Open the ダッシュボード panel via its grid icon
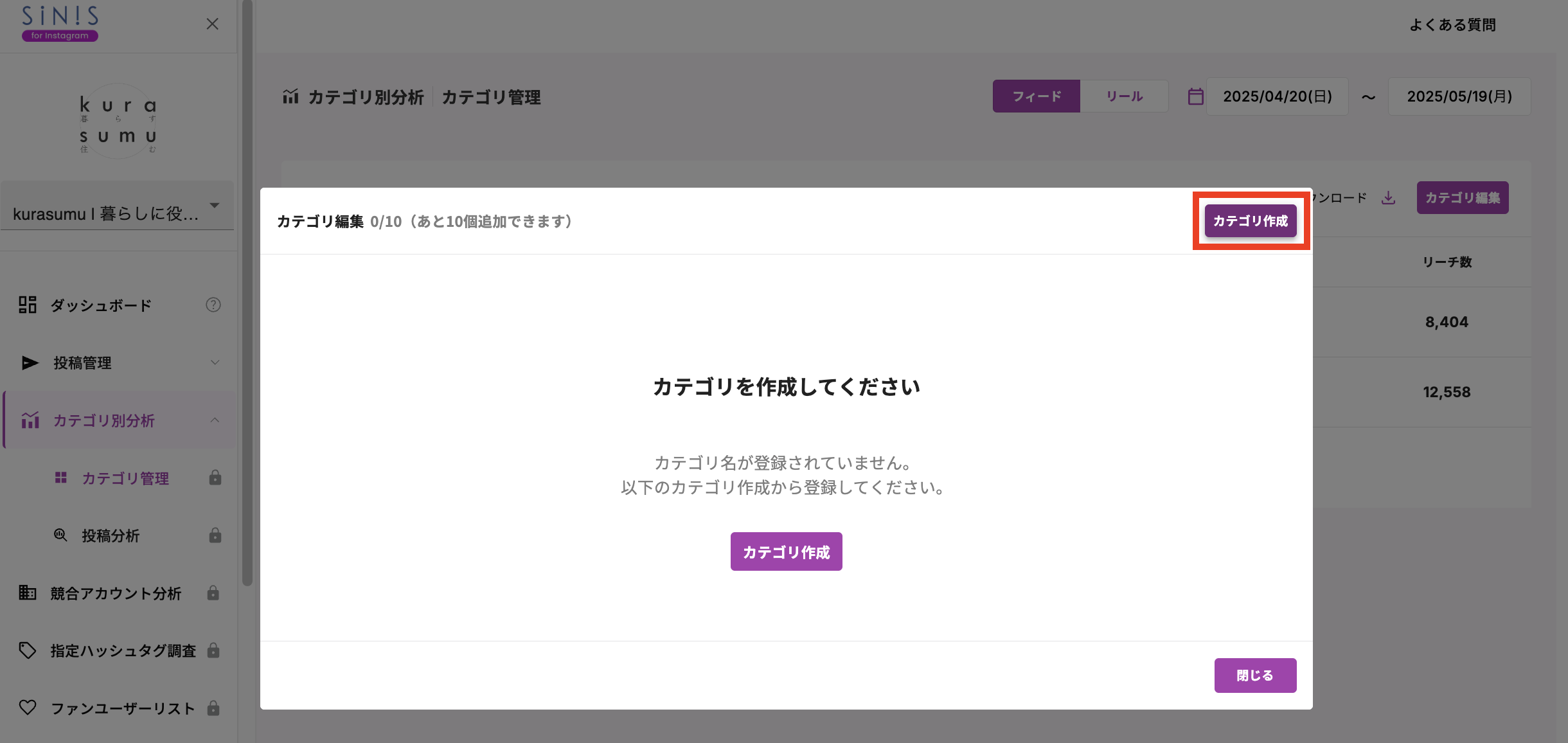The height and width of the screenshot is (743, 1568). point(28,305)
